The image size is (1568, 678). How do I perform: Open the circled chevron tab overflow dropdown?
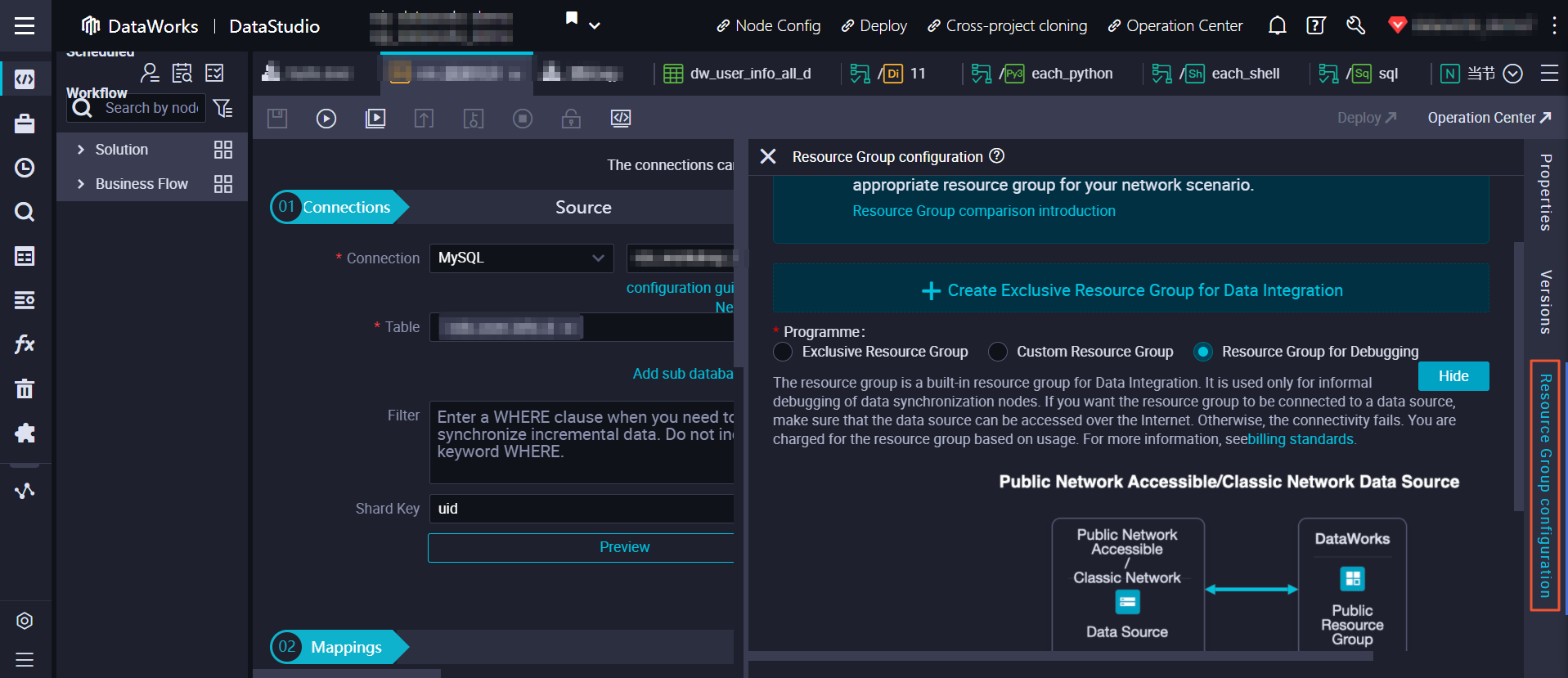pos(1513,74)
